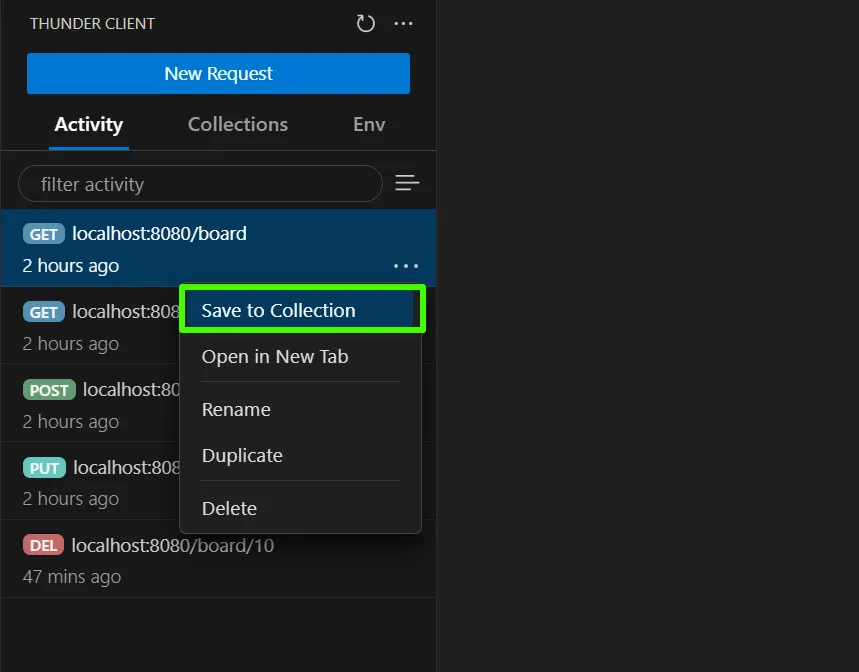Click the PUT method badge
This screenshot has height=672, width=859.
coord(44,468)
